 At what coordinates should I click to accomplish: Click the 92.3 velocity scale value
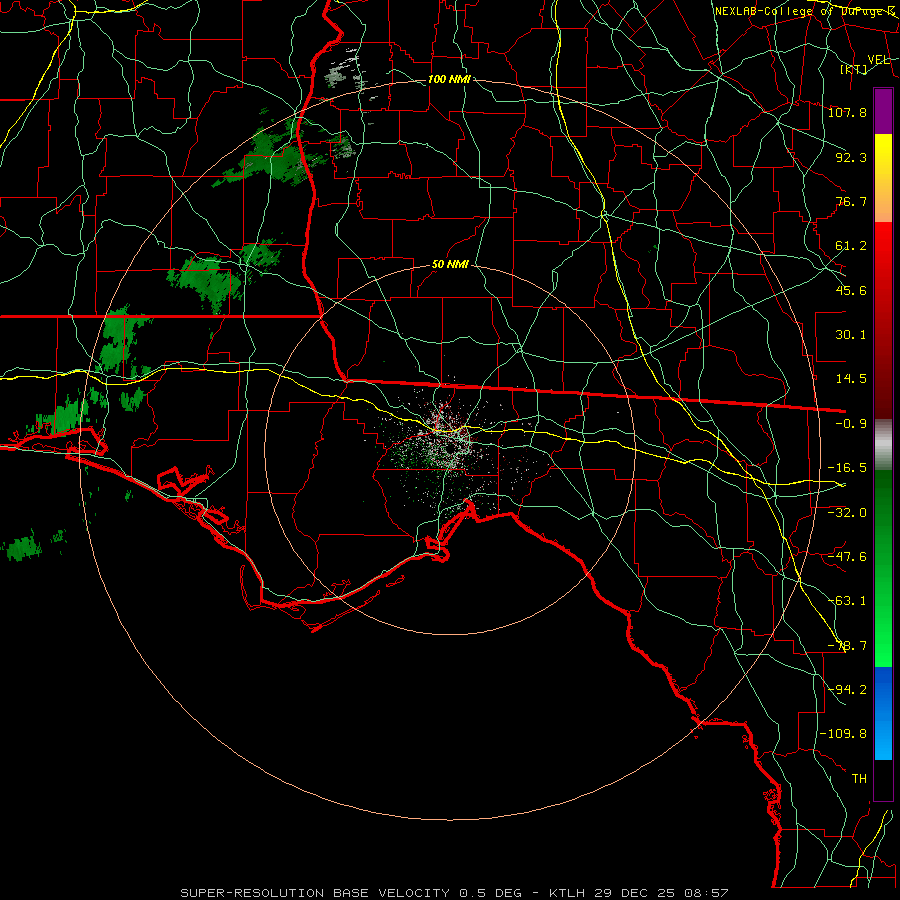click(851, 157)
